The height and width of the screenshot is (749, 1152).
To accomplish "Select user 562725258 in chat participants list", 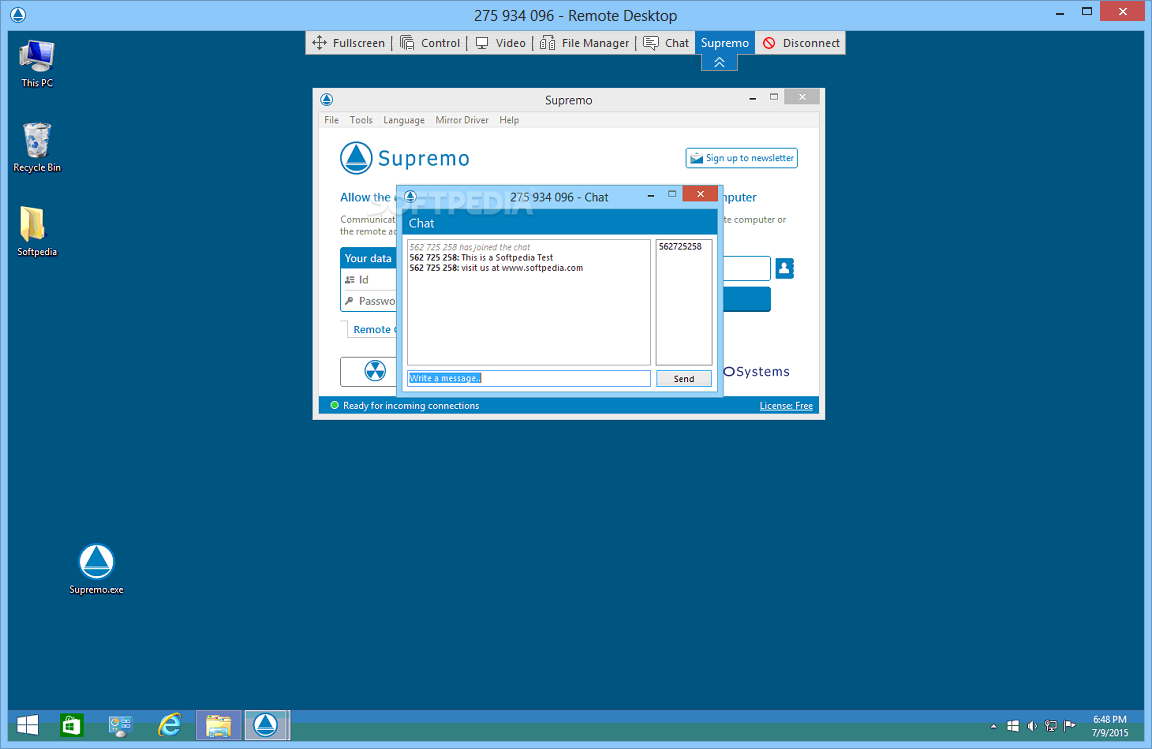I will coord(680,247).
